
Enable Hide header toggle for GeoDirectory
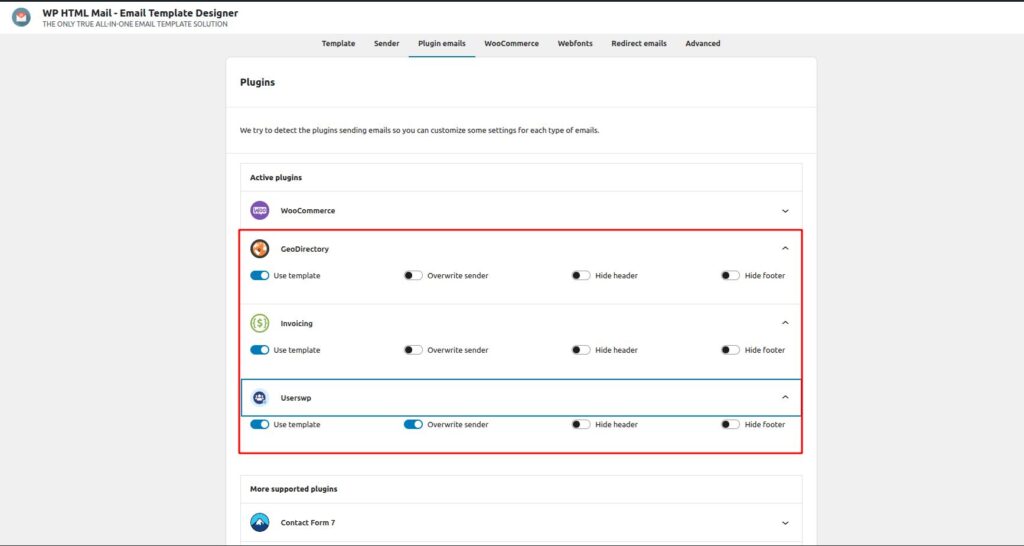click(x=581, y=275)
